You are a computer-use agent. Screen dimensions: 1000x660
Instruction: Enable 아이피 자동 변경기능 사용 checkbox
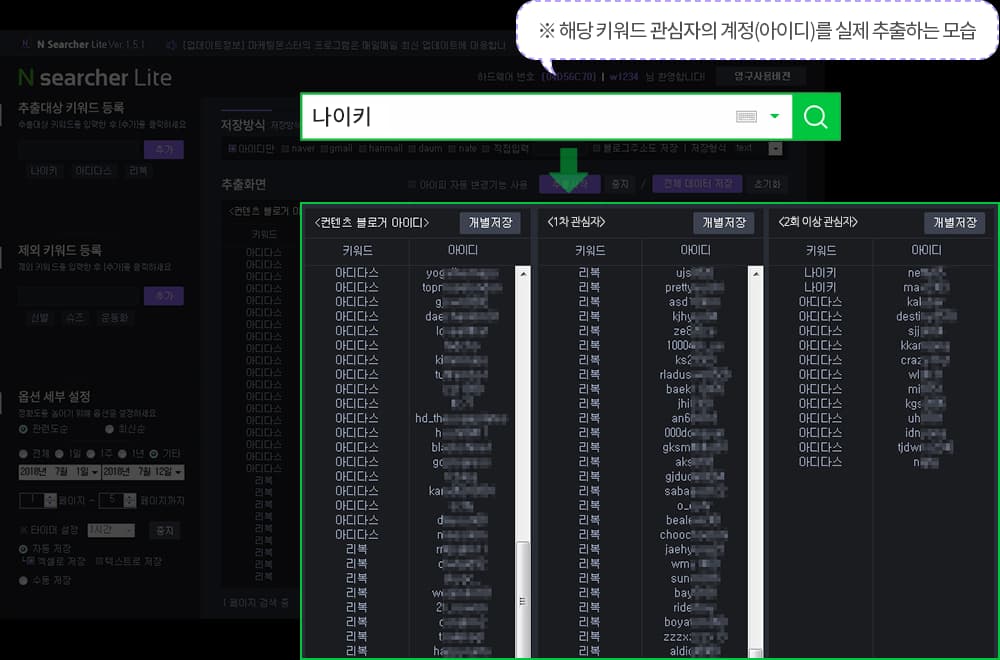[x=412, y=185]
